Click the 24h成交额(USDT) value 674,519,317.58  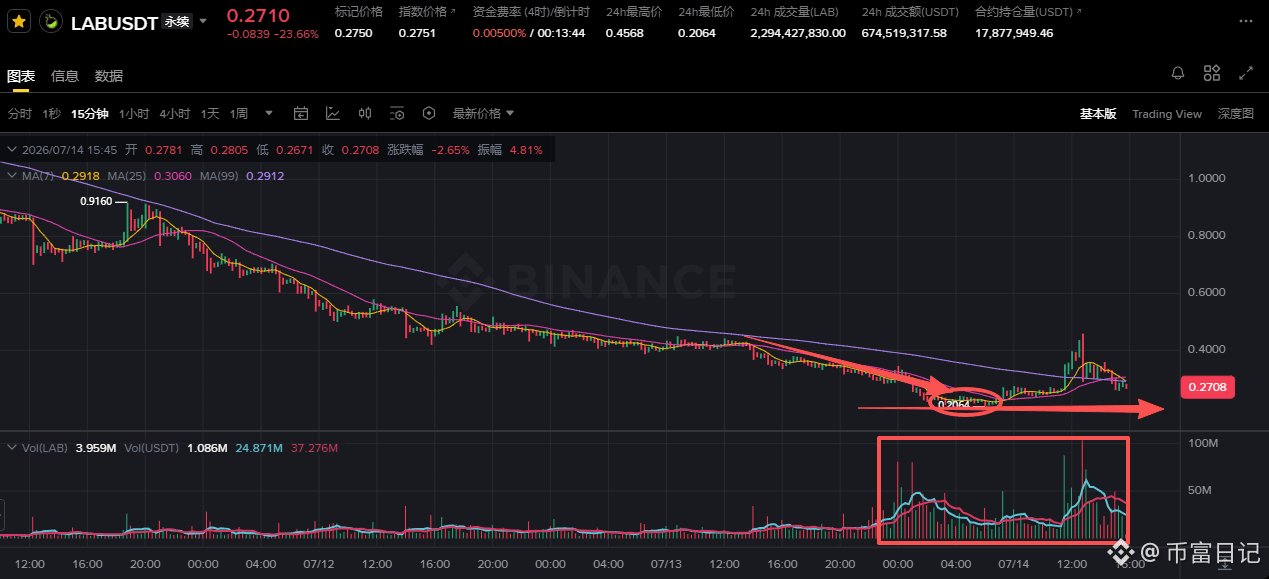pyautogui.click(x=904, y=33)
